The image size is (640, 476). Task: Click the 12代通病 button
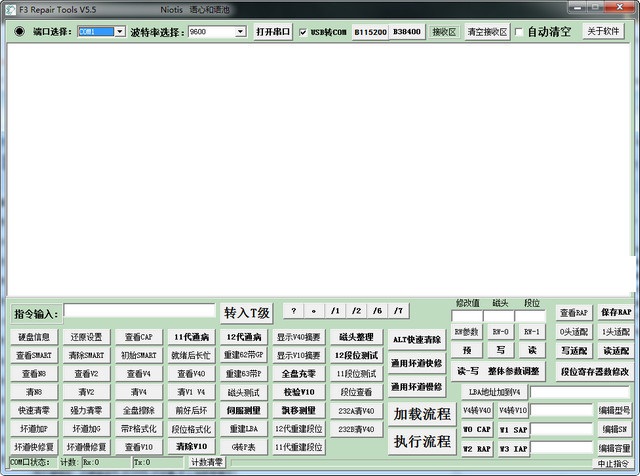tap(244, 337)
